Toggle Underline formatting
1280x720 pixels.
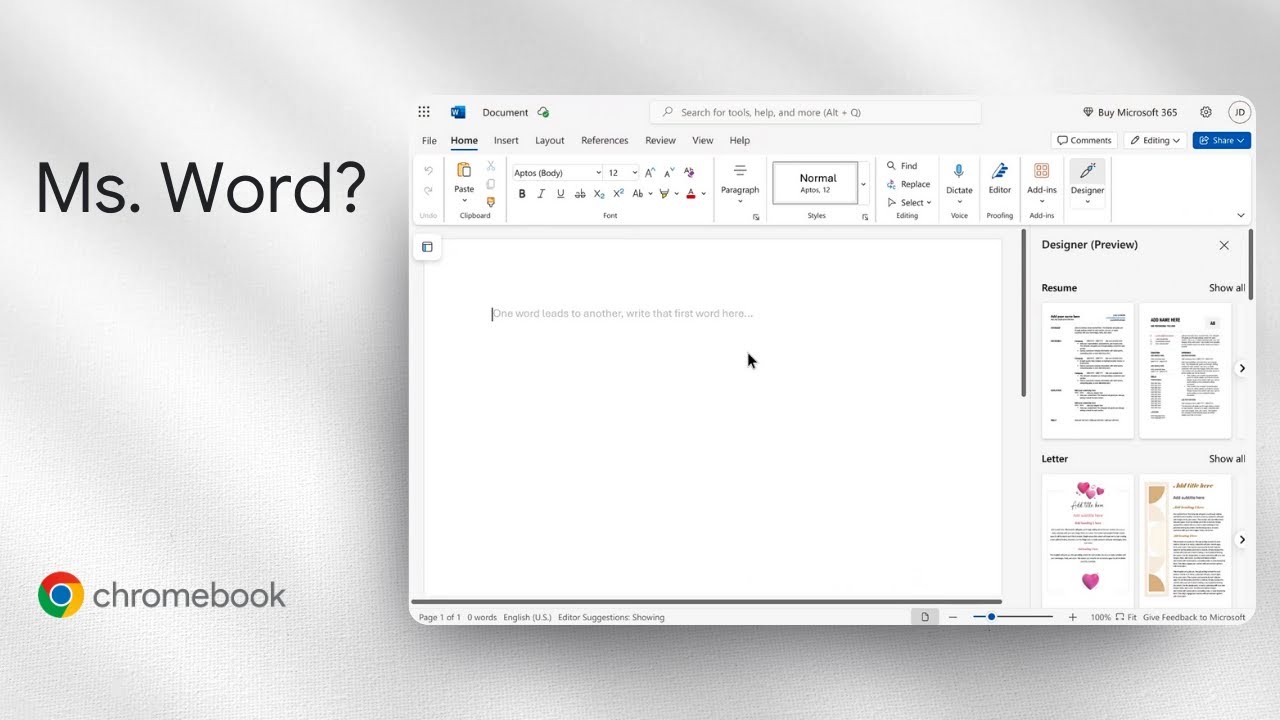pos(560,194)
